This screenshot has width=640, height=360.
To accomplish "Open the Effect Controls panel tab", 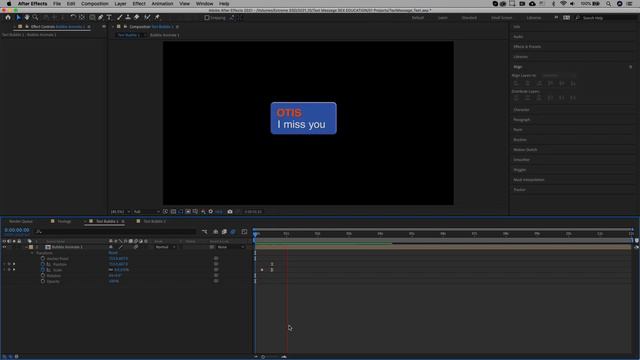I will click(x=57, y=27).
